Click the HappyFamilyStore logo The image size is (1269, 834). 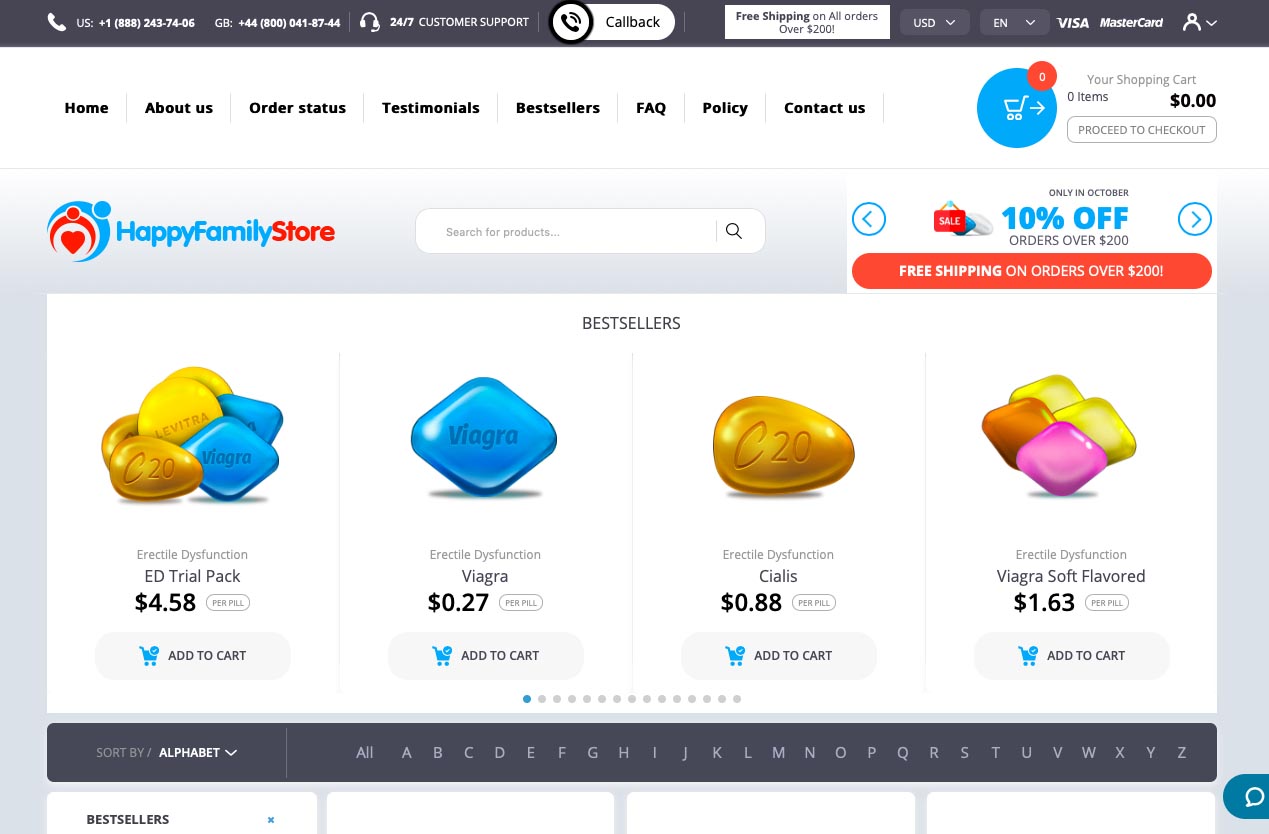point(191,231)
